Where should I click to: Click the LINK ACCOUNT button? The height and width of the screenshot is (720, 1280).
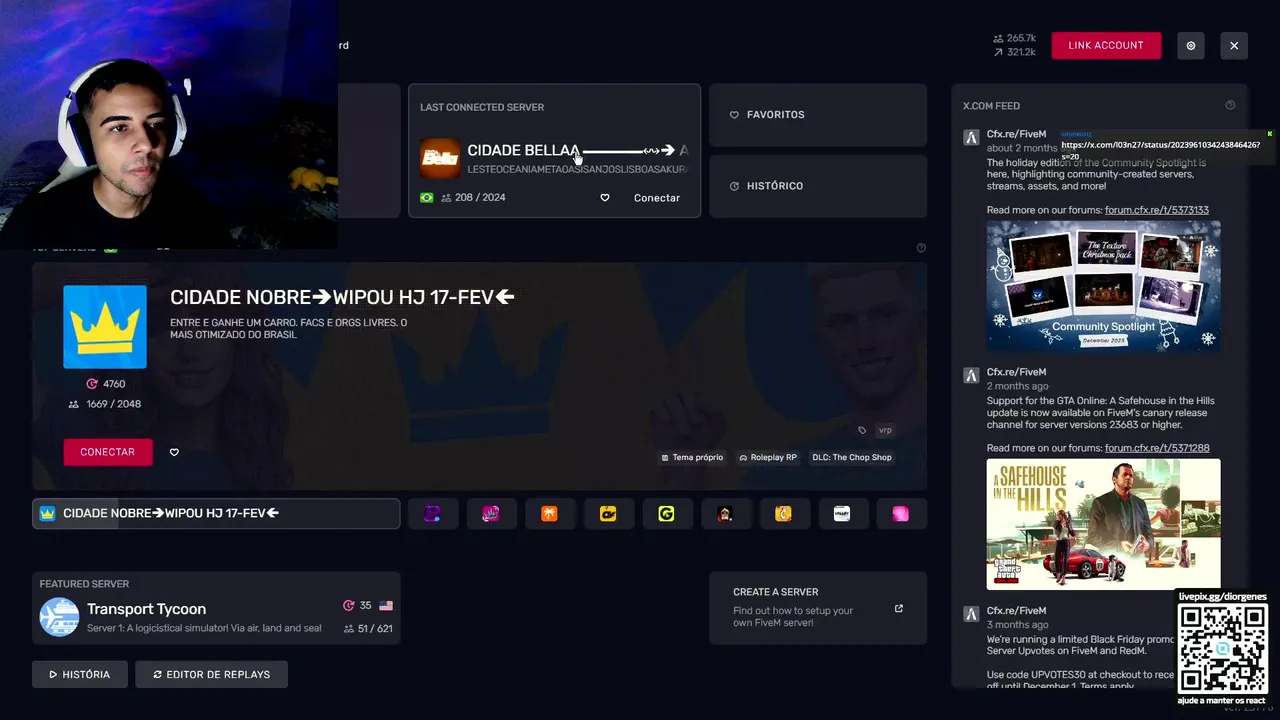click(1106, 45)
